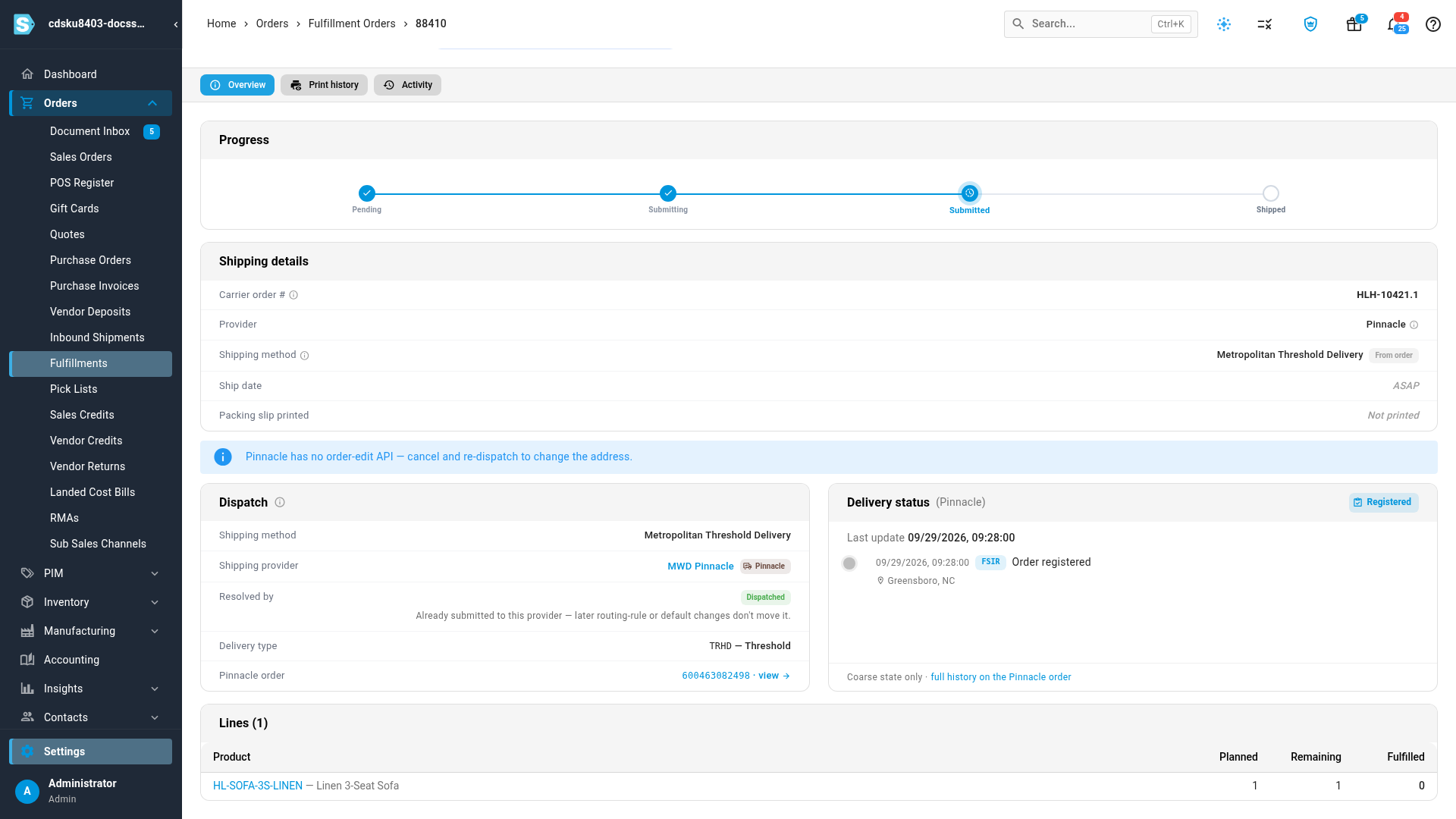Click the help question mark icon

(x=1432, y=24)
